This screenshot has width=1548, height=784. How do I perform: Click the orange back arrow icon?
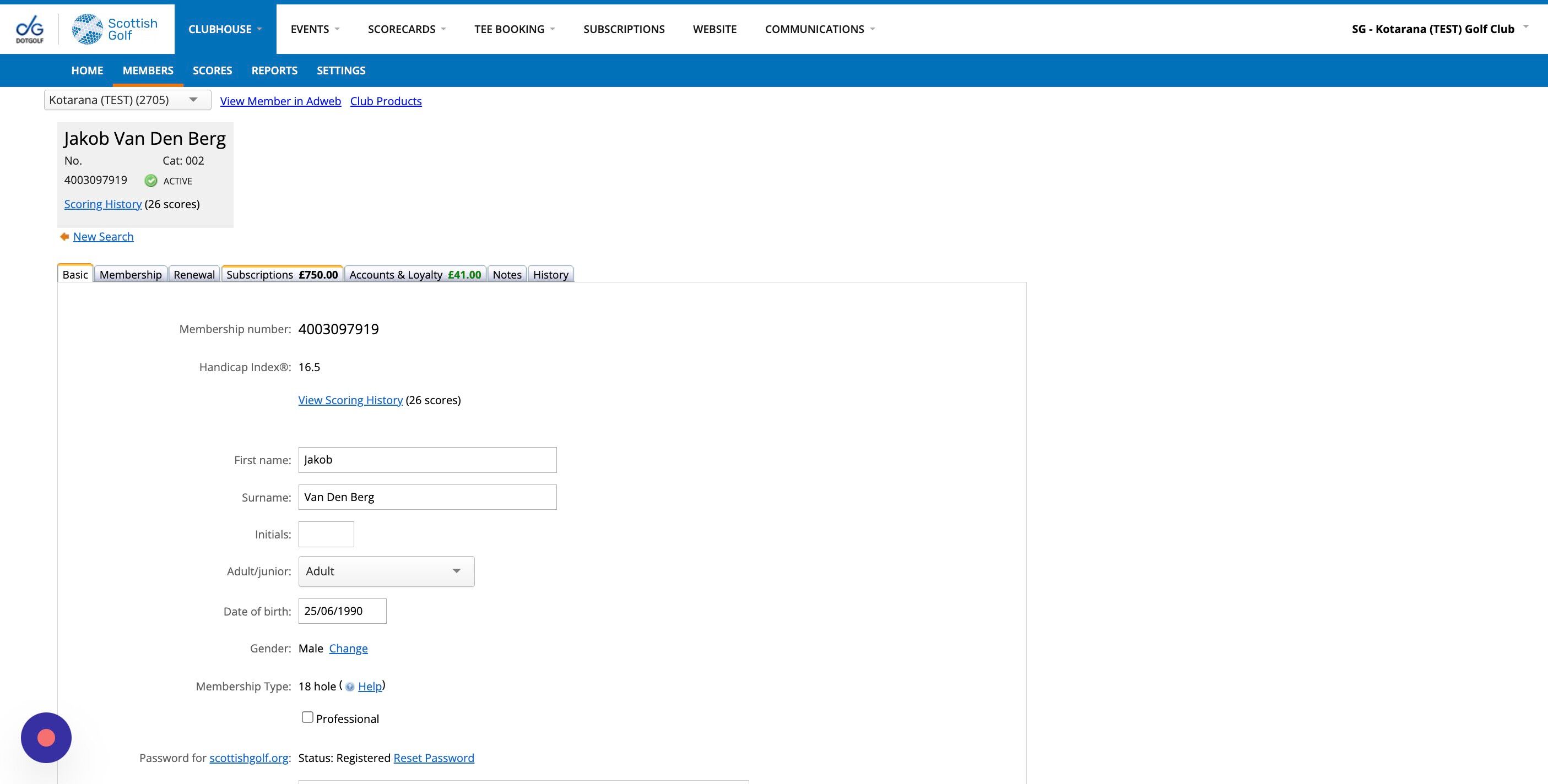(64, 237)
